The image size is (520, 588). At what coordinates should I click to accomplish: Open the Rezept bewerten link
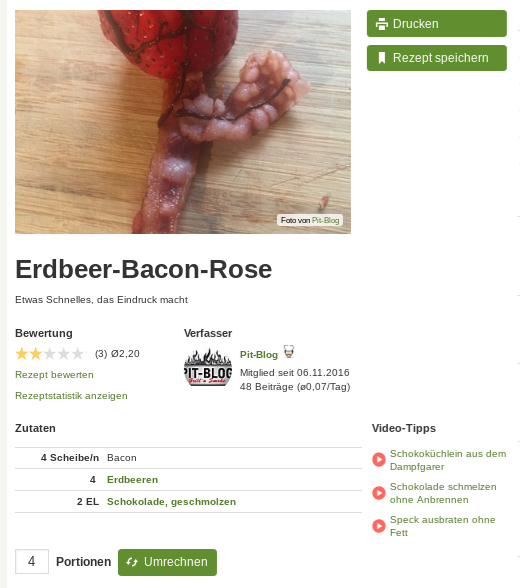(x=54, y=375)
